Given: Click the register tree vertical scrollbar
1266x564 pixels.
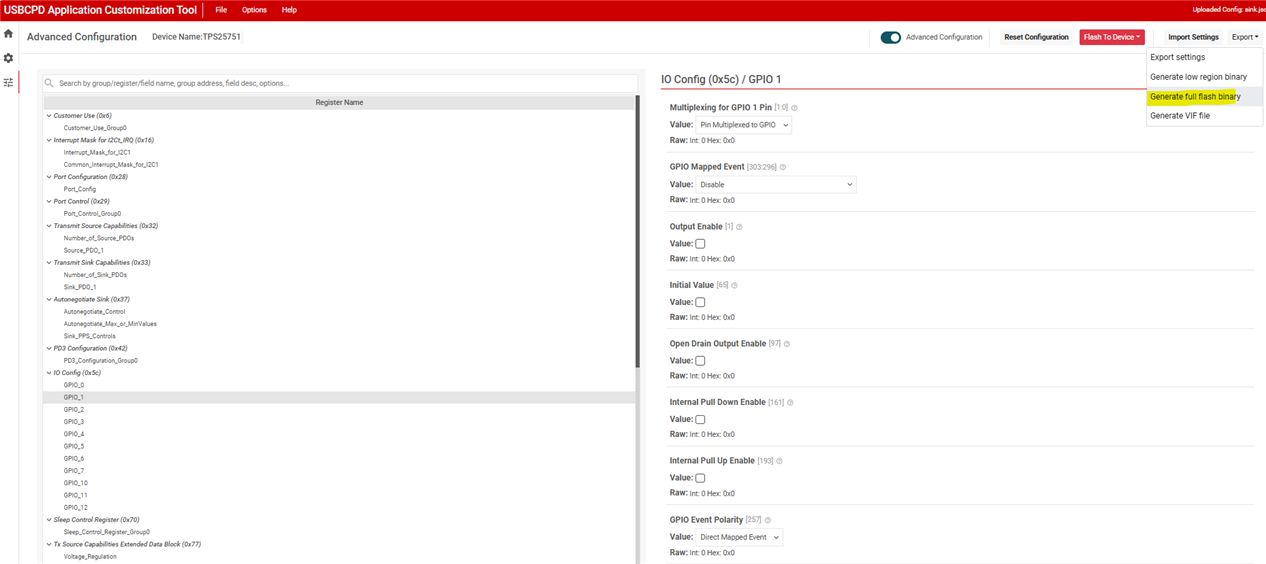Looking at the screenshot, I should (637, 230).
